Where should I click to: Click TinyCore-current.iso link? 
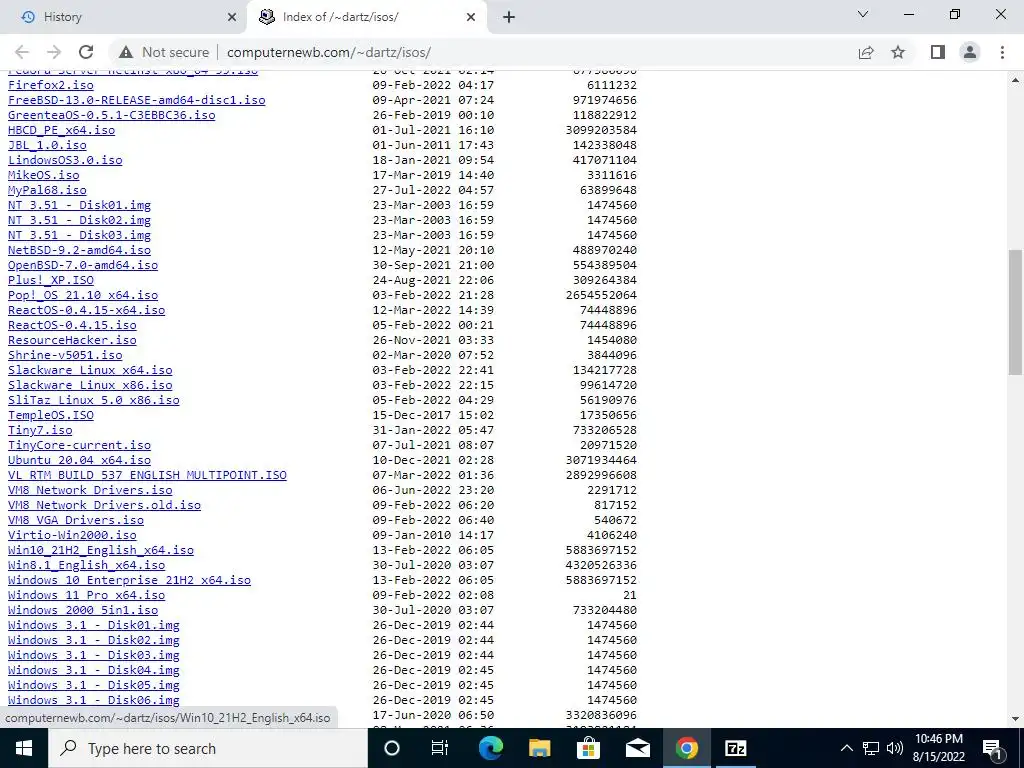(x=79, y=445)
